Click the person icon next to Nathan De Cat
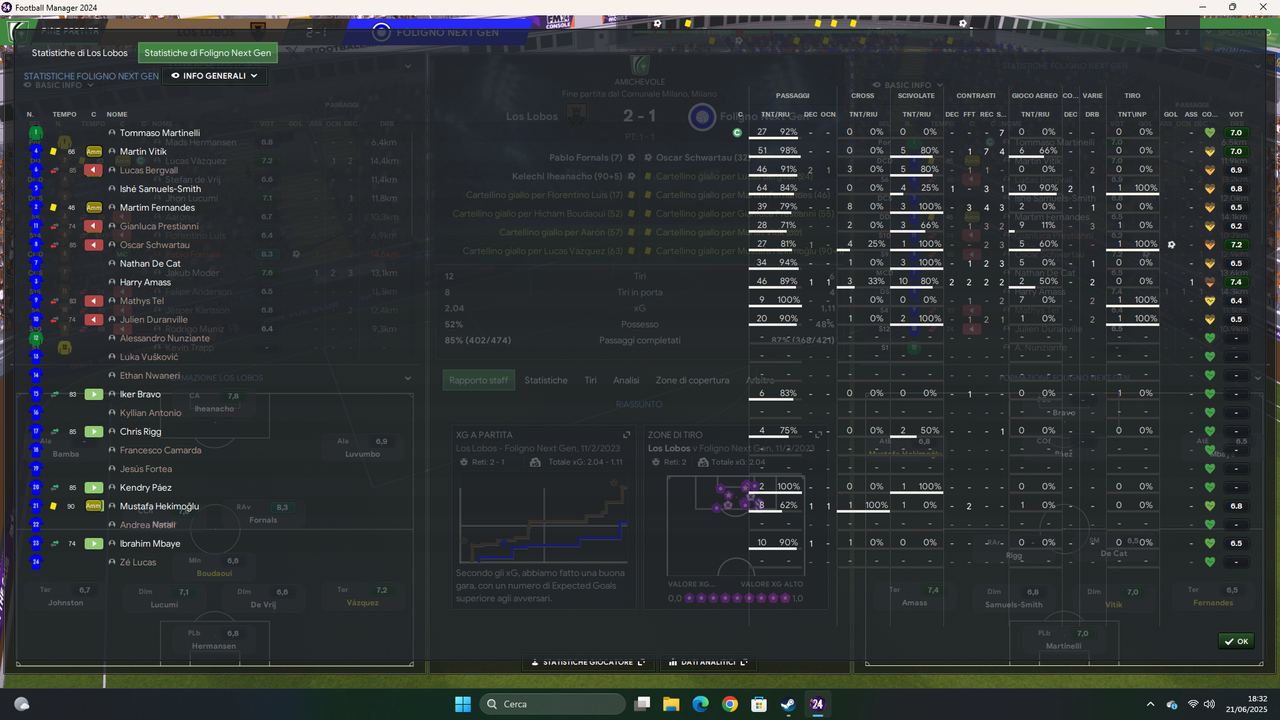The width and height of the screenshot is (1280, 720). click(x=112, y=264)
